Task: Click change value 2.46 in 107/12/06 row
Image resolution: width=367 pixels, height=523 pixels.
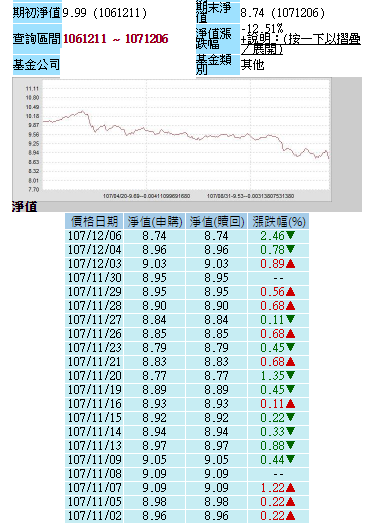Action: point(272,236)
